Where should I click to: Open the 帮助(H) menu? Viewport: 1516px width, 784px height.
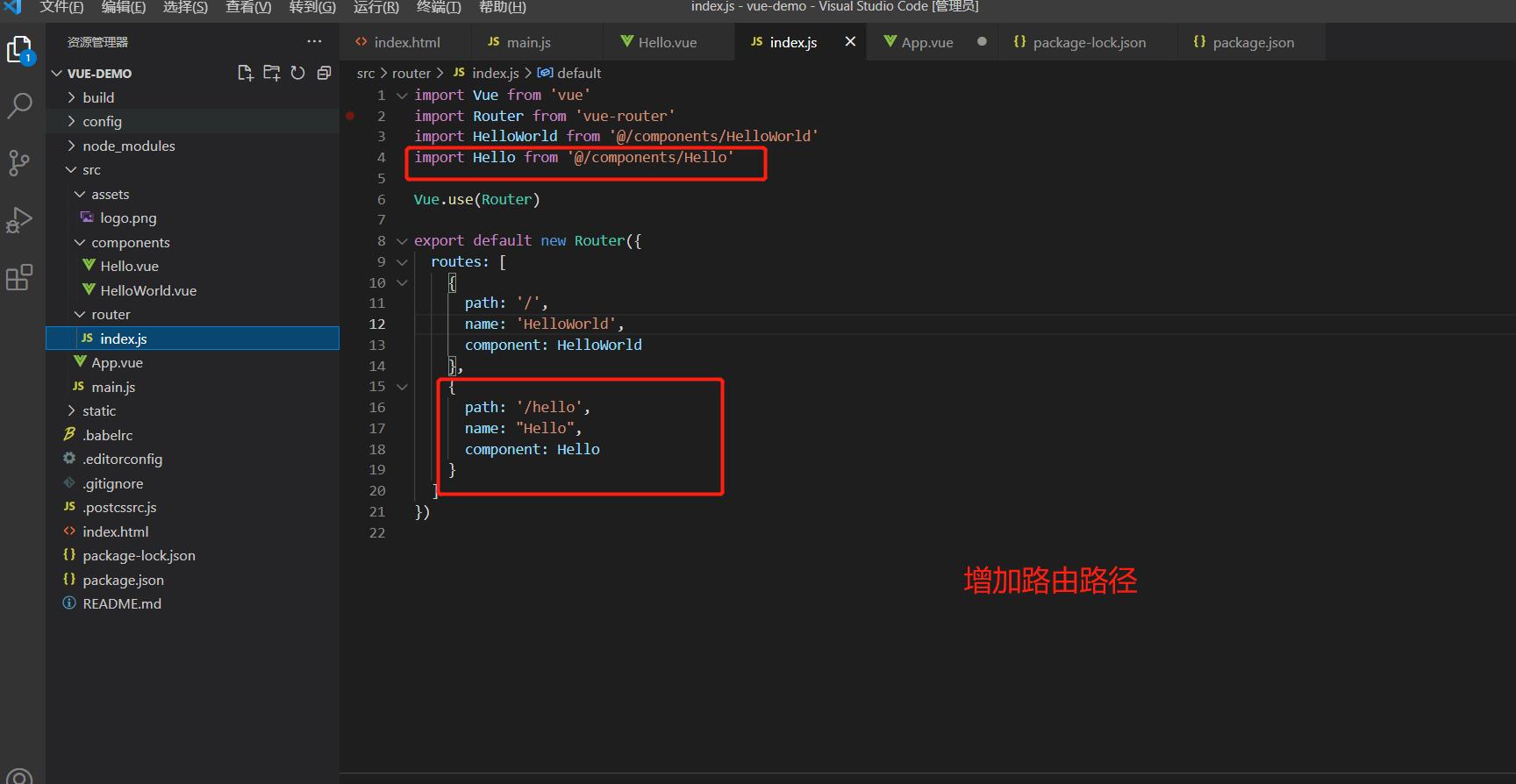point(503,7)
